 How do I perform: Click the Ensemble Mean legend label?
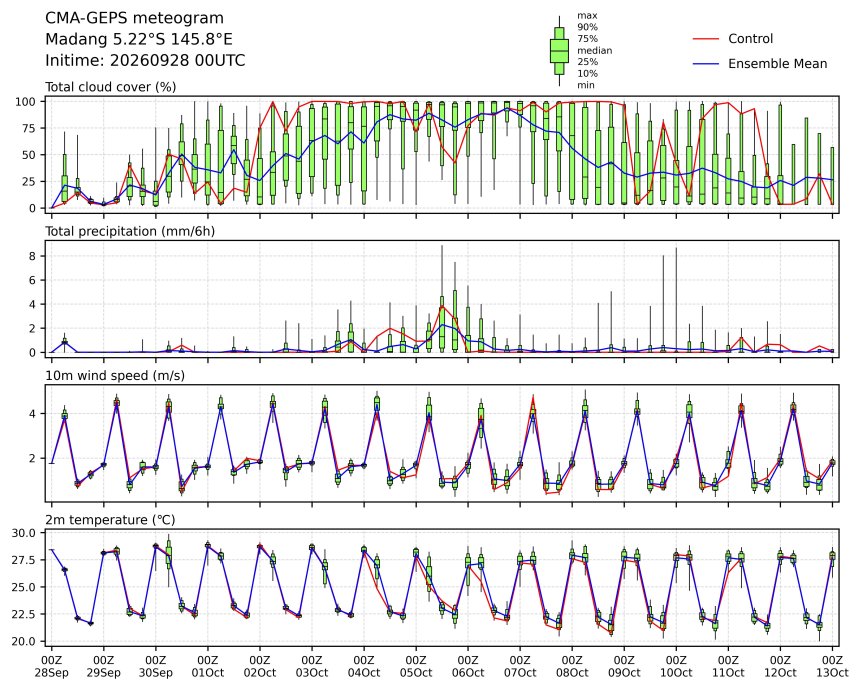778,64
